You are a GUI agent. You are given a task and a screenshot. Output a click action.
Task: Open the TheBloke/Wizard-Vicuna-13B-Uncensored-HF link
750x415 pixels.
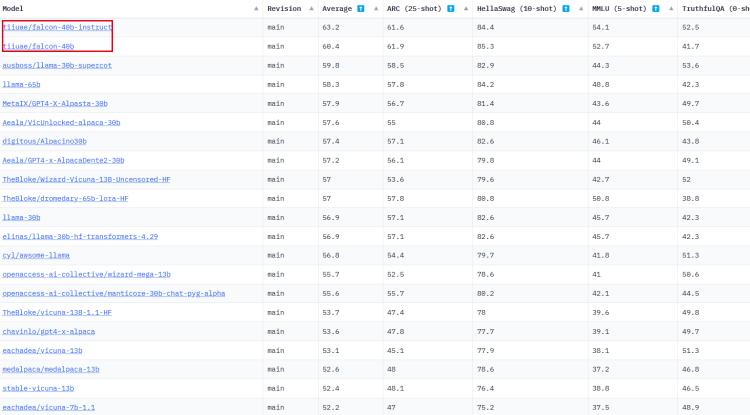tap(87, 179)
